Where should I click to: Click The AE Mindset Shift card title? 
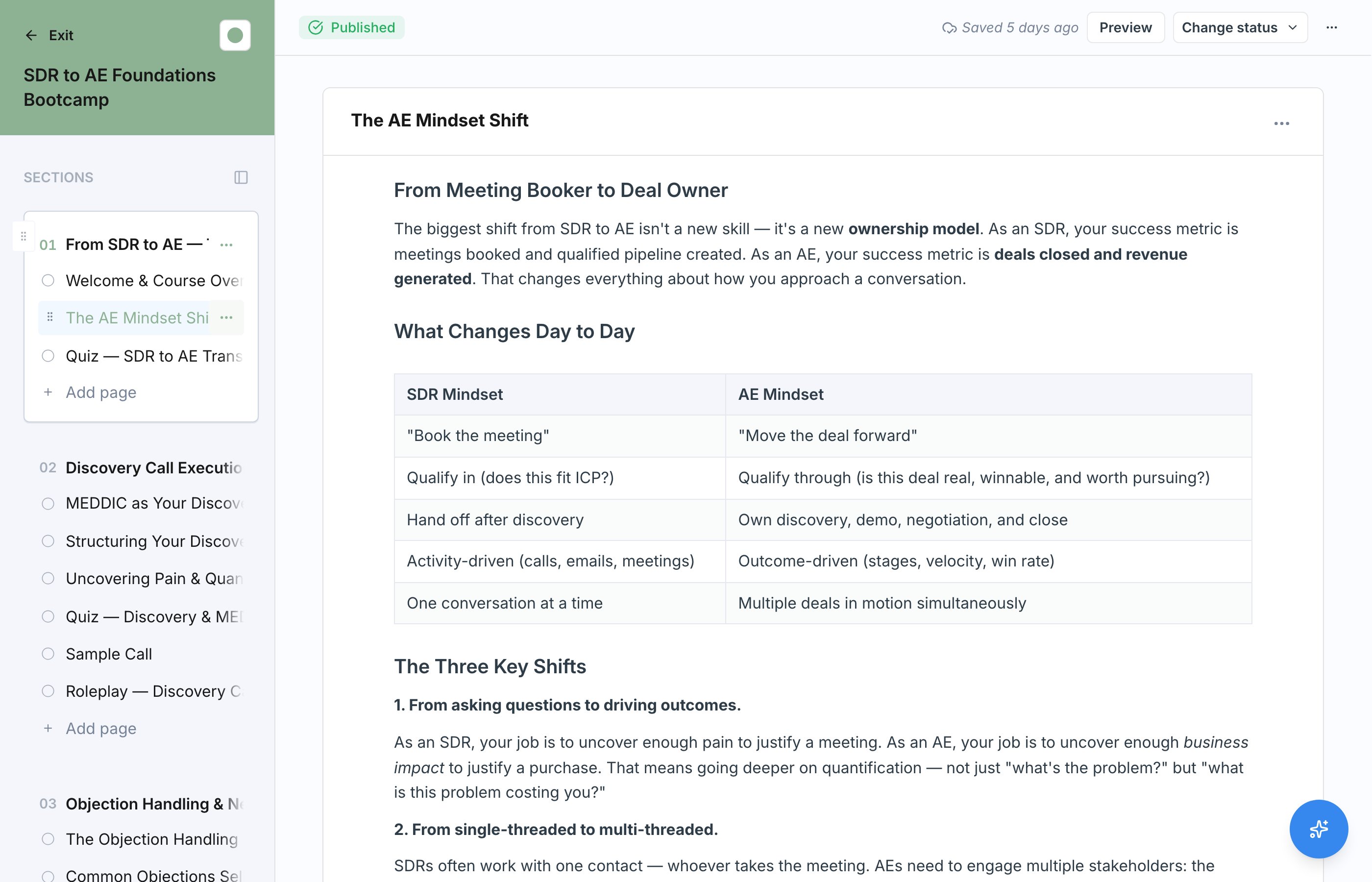(x=439, y=120)
